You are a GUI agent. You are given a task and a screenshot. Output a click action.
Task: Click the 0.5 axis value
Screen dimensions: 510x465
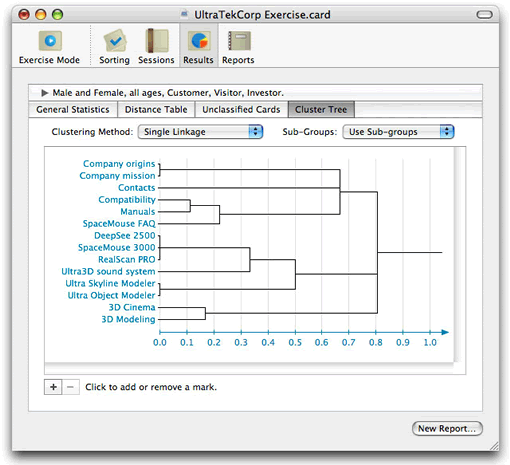pos(295,343)
